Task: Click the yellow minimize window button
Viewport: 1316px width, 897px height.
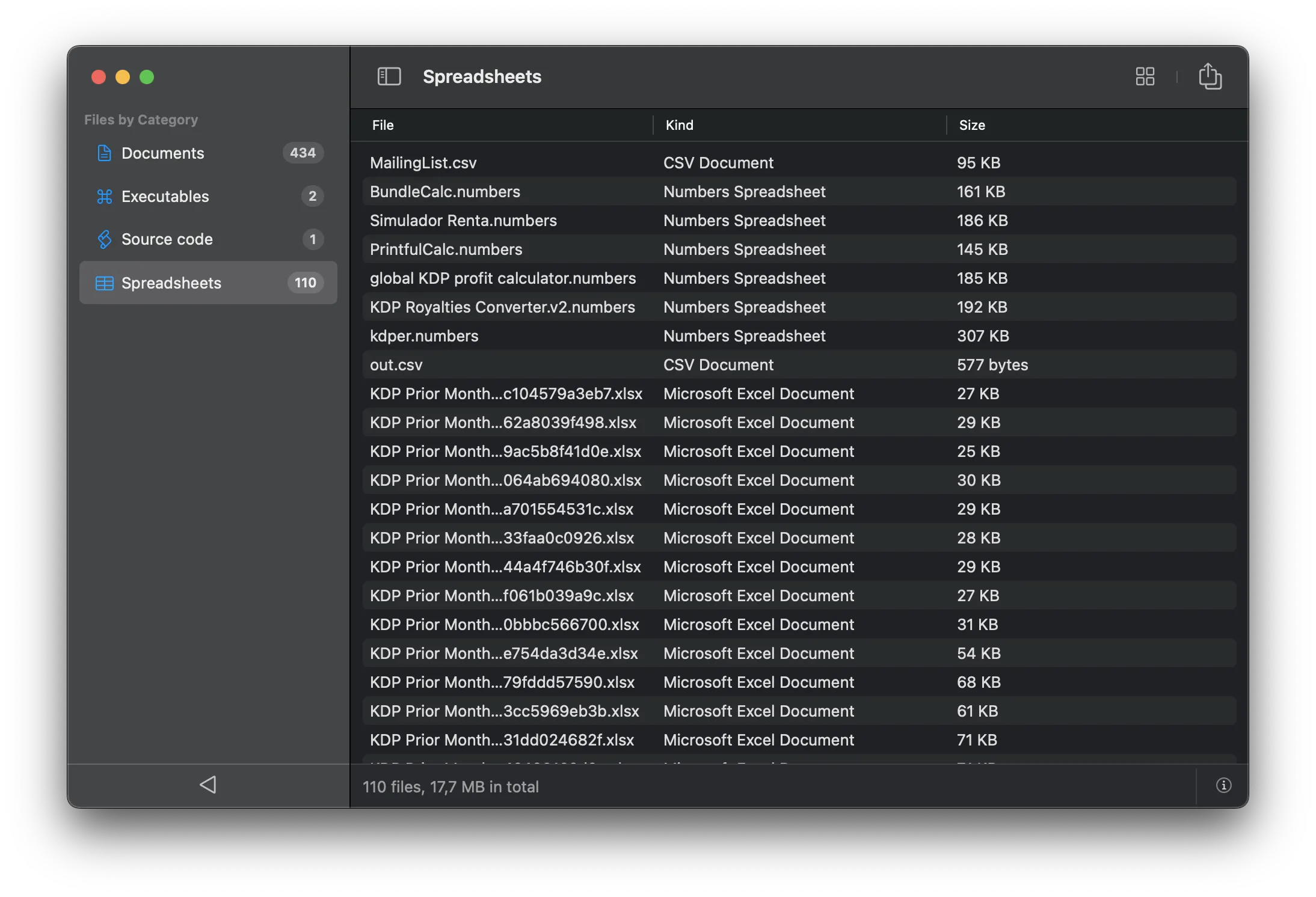Action: (123, 77)
